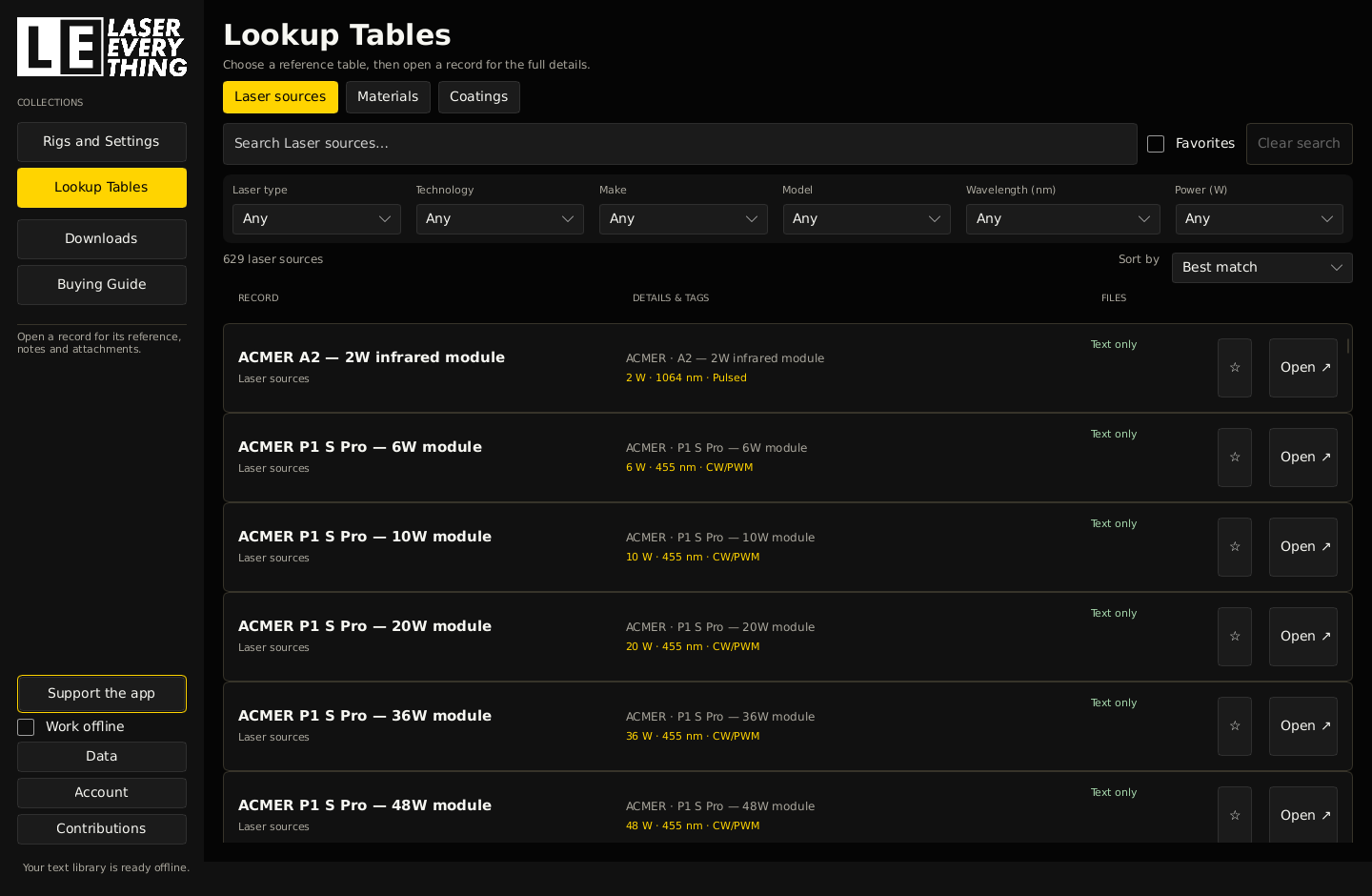Screen dimensions: 1372x896
Task: Open the Account panel
Action: [102, 793]
